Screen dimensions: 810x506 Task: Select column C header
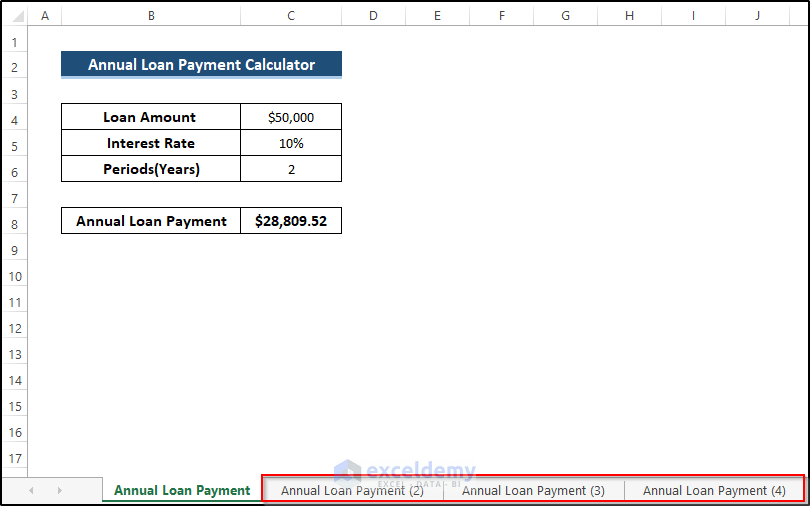tap(291, 16)
